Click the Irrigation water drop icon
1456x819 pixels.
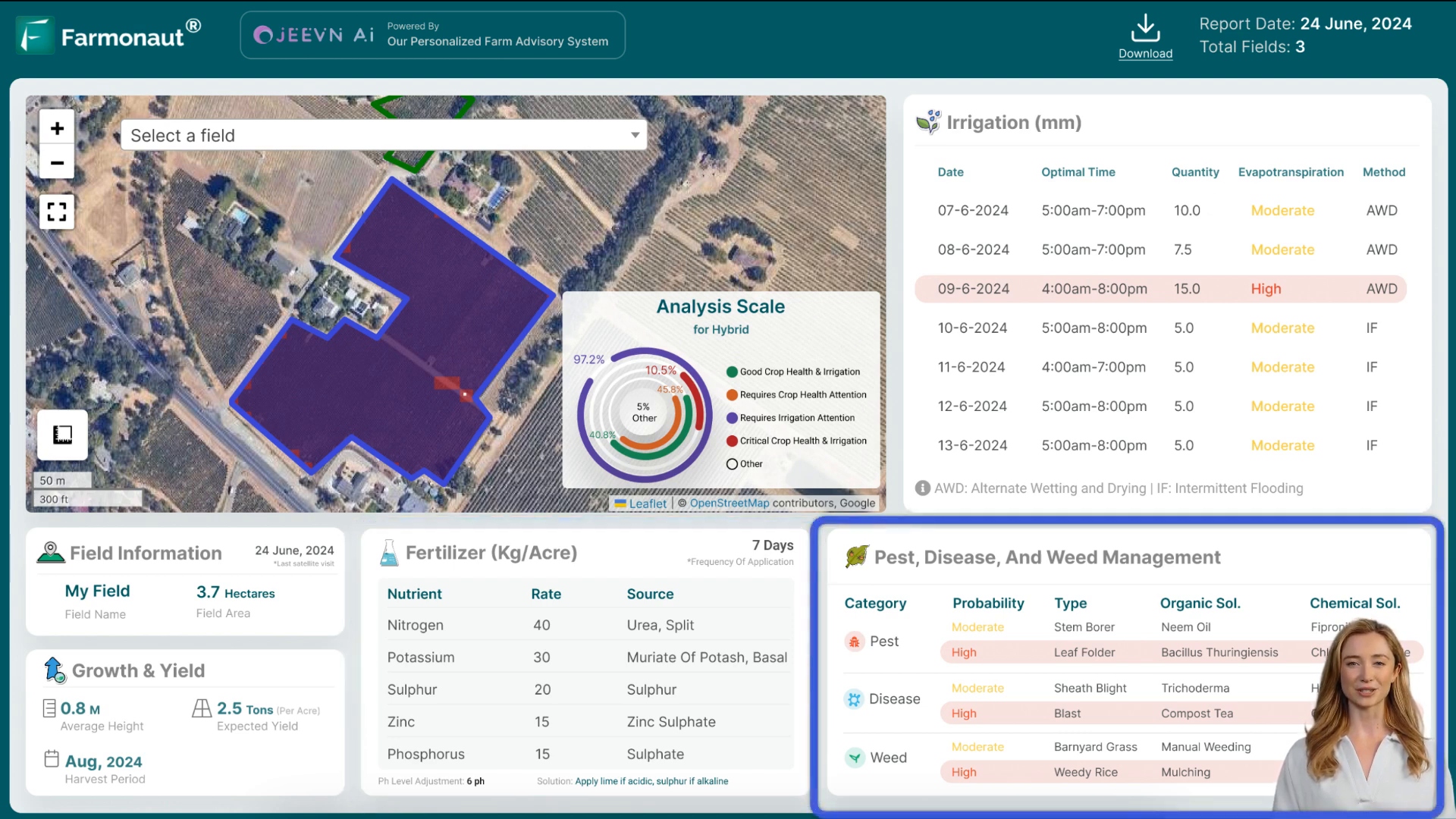tap(927, 122)
